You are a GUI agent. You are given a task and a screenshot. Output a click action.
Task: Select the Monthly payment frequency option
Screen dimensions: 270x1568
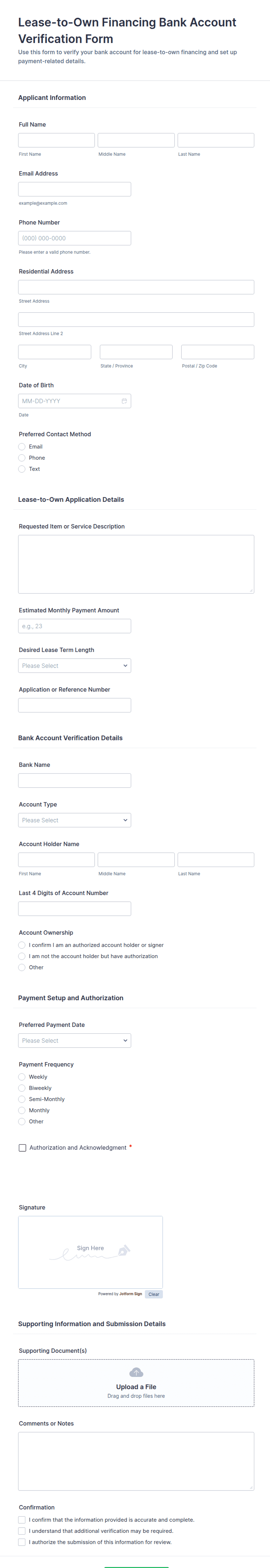click(x=22, y=1110)
